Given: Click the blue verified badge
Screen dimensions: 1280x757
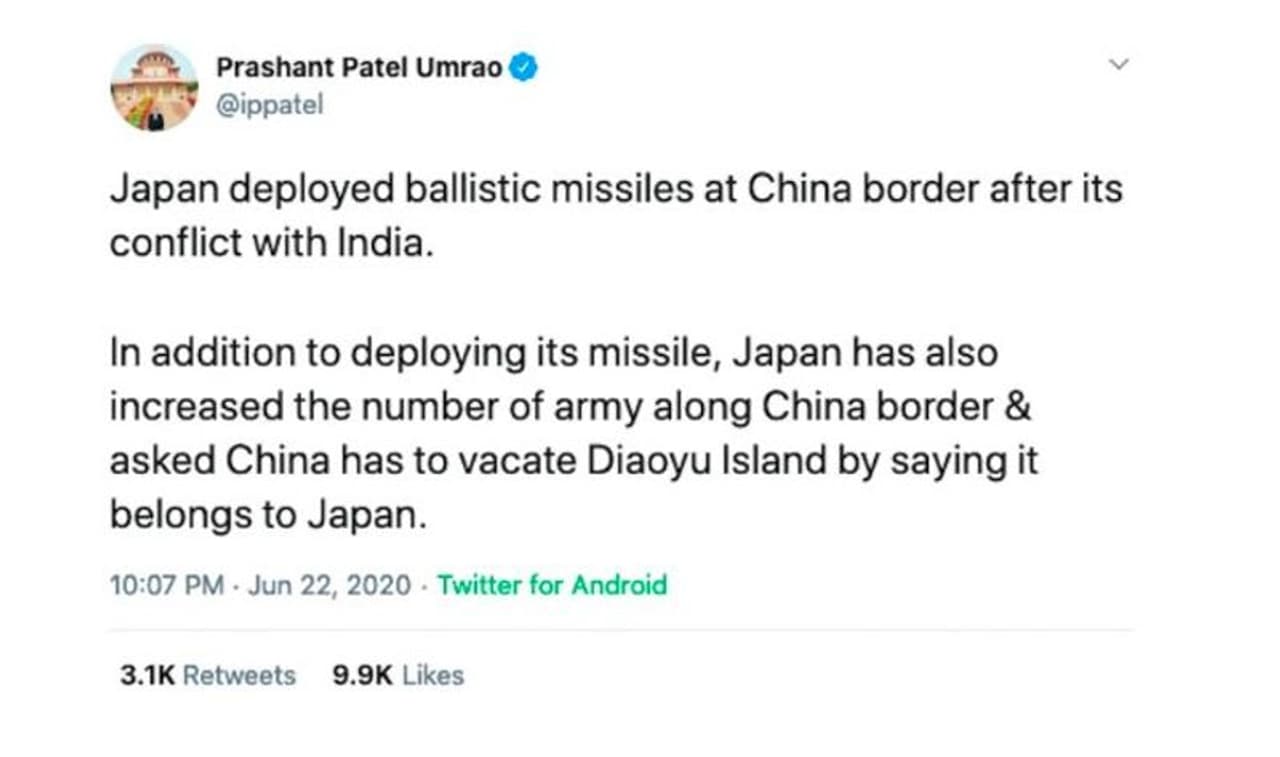Looking at the screenshot, I should [x=525, y=68].
